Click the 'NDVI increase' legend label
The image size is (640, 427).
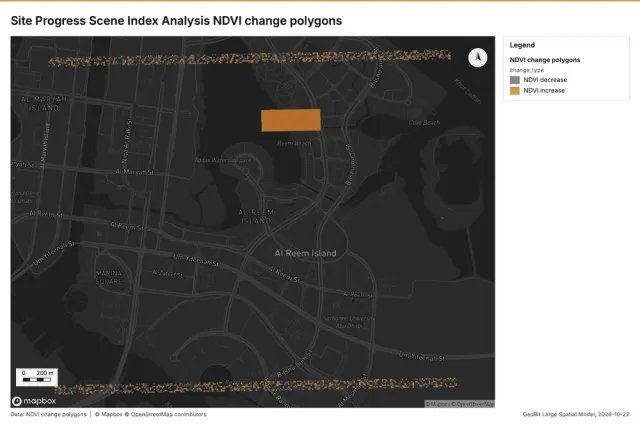pyautogui.click(x=544, y=91)
